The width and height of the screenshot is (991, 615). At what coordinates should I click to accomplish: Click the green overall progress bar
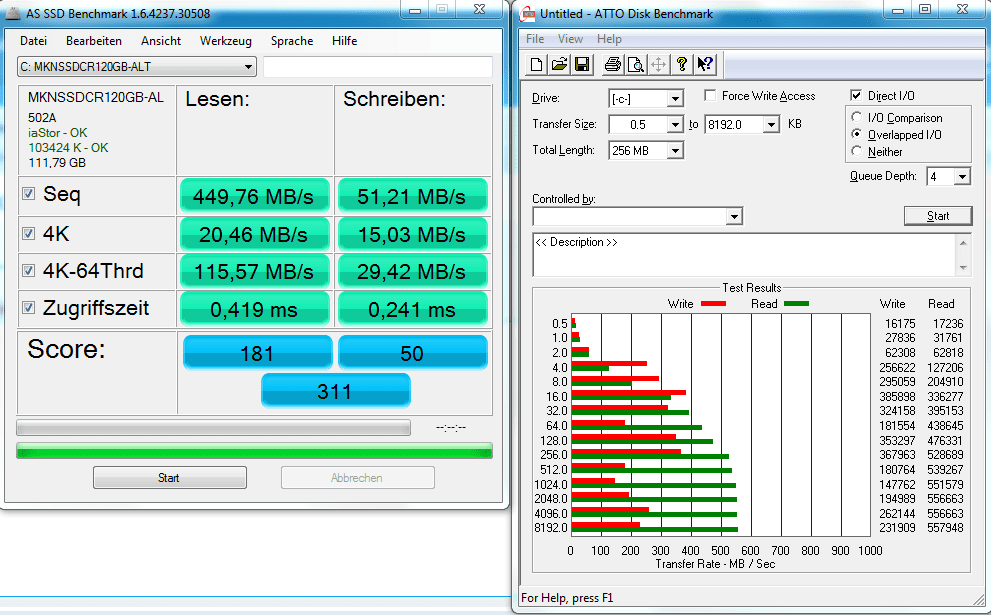(x=254, y=451)
